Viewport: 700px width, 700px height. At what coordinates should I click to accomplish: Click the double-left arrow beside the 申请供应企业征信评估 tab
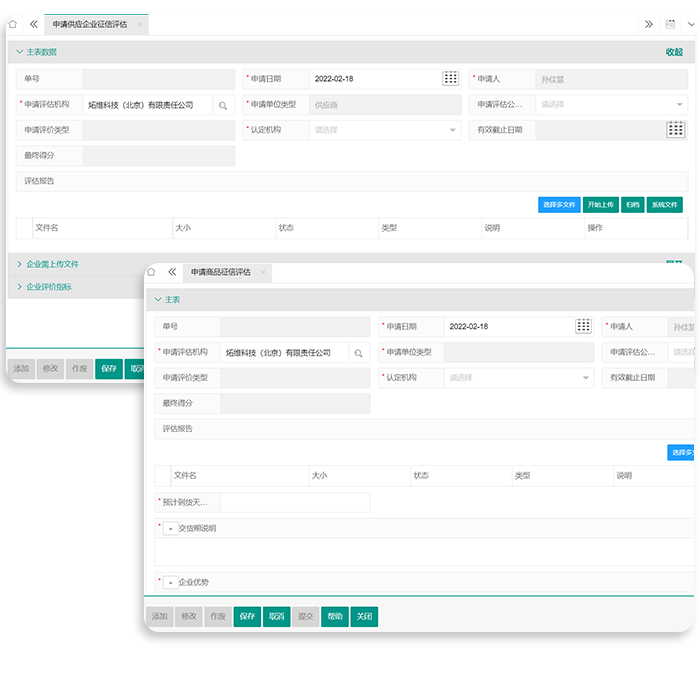(x=34, y=24)
